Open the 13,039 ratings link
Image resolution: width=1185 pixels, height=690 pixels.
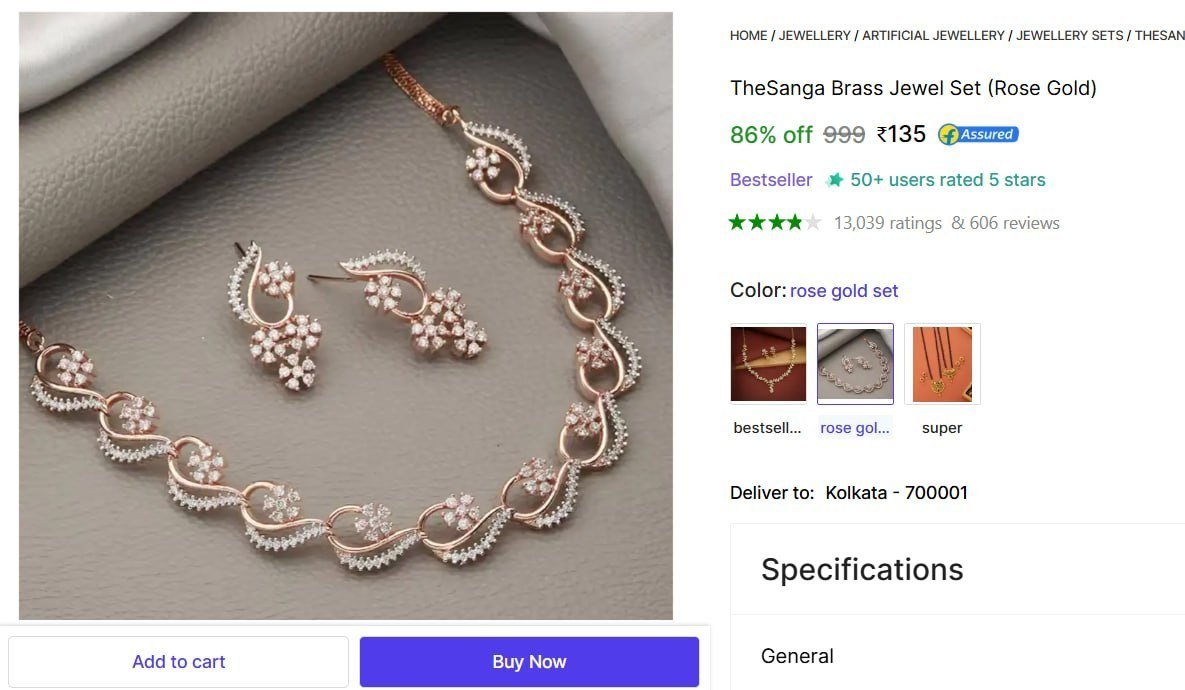pyautogui.click(x=888, y=223)
